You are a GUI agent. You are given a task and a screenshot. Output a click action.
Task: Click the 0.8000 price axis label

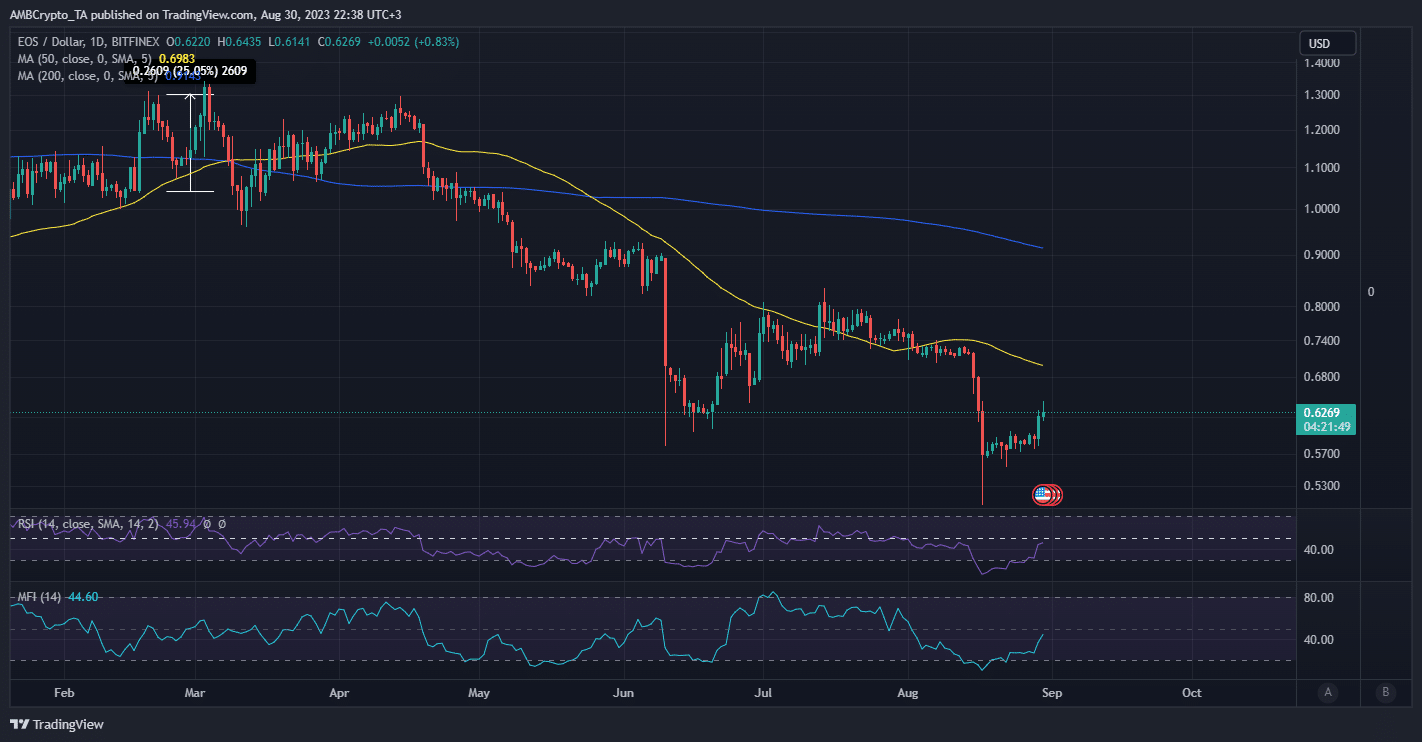(1323, 307)
